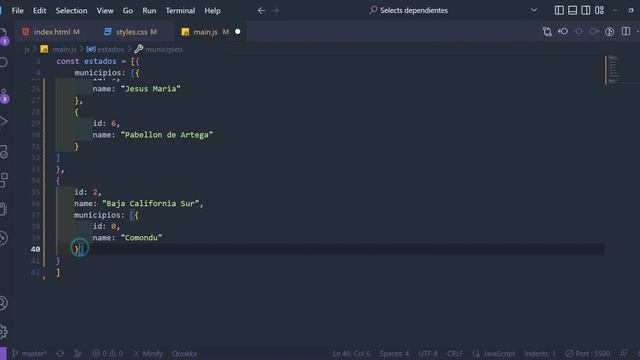
Task: Click the search icon in the command center
Action: [x=373, y=10]
